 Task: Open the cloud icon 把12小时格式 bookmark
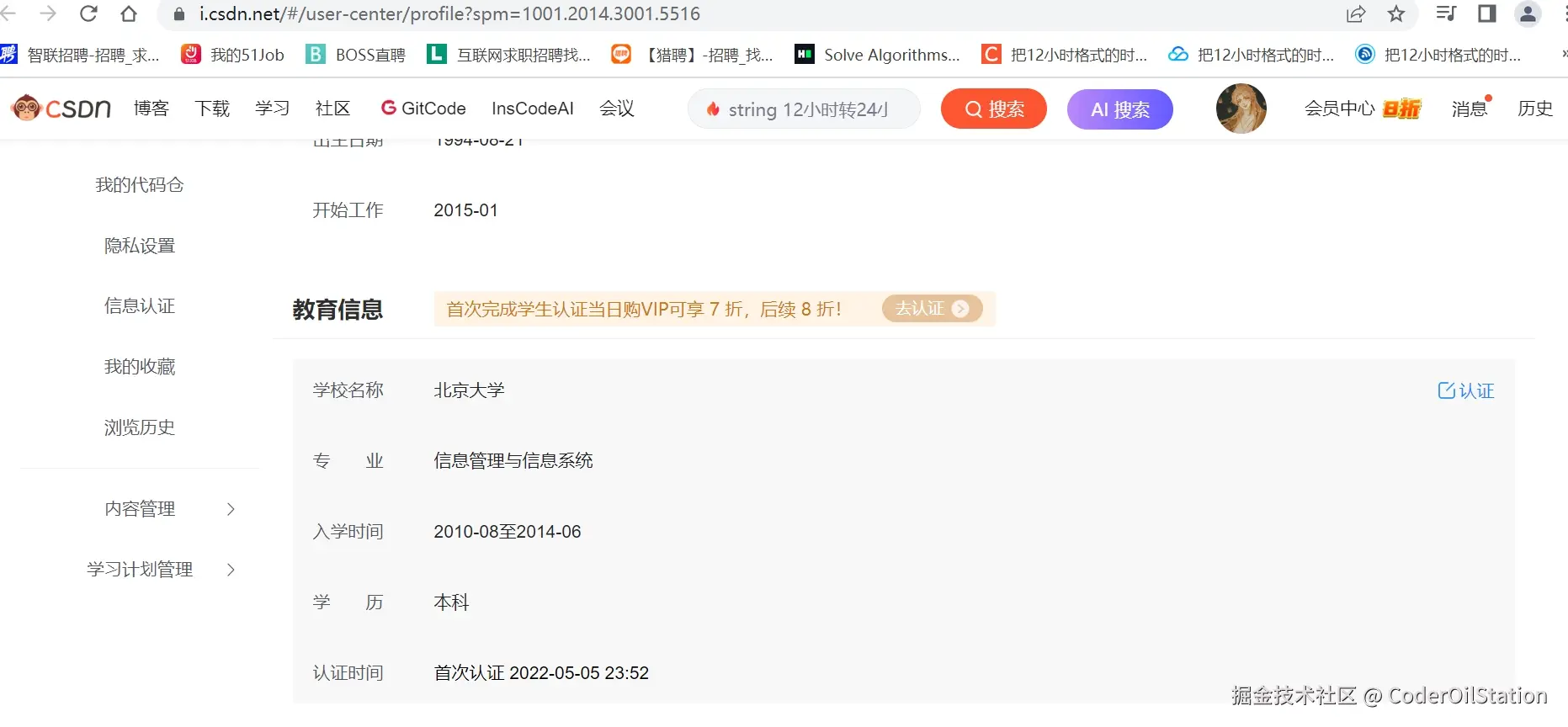click(x=1252, y=55)
